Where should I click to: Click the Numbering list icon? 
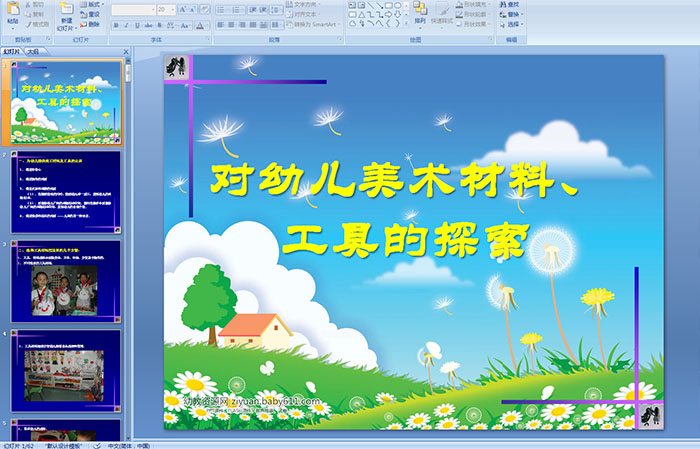[x=238, y=9]
